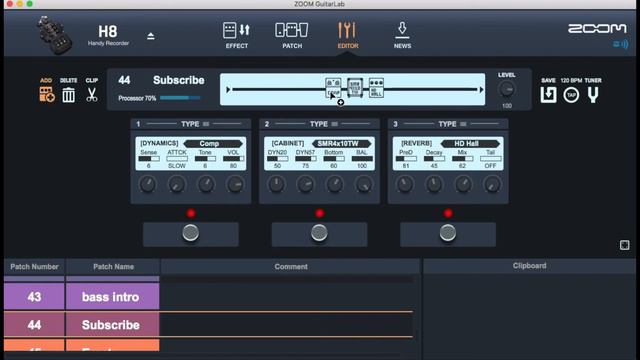Click the eject device icon
The image size is (640, 360).
[151, 36]
